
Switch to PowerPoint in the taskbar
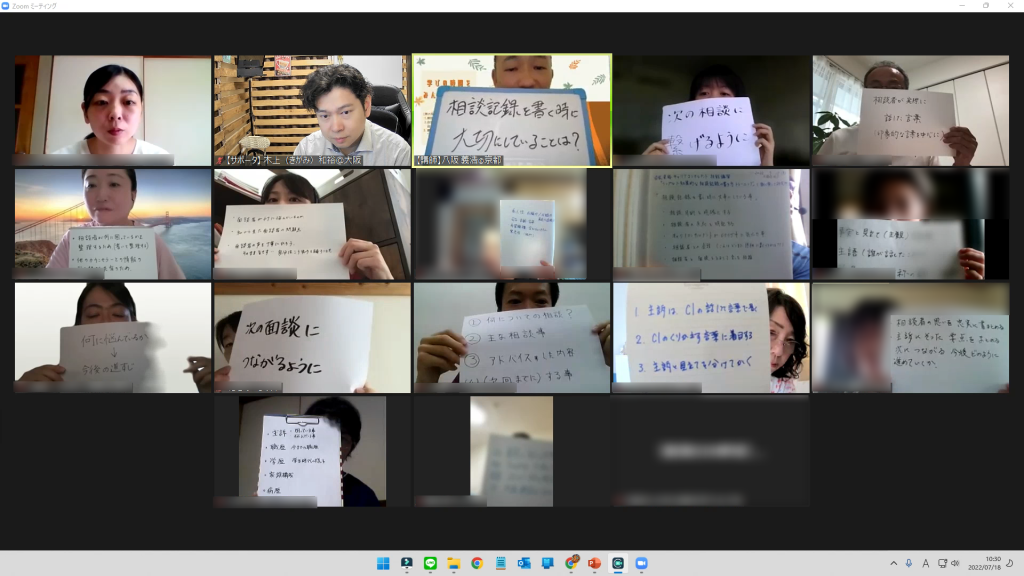click(x=595, y=563)
